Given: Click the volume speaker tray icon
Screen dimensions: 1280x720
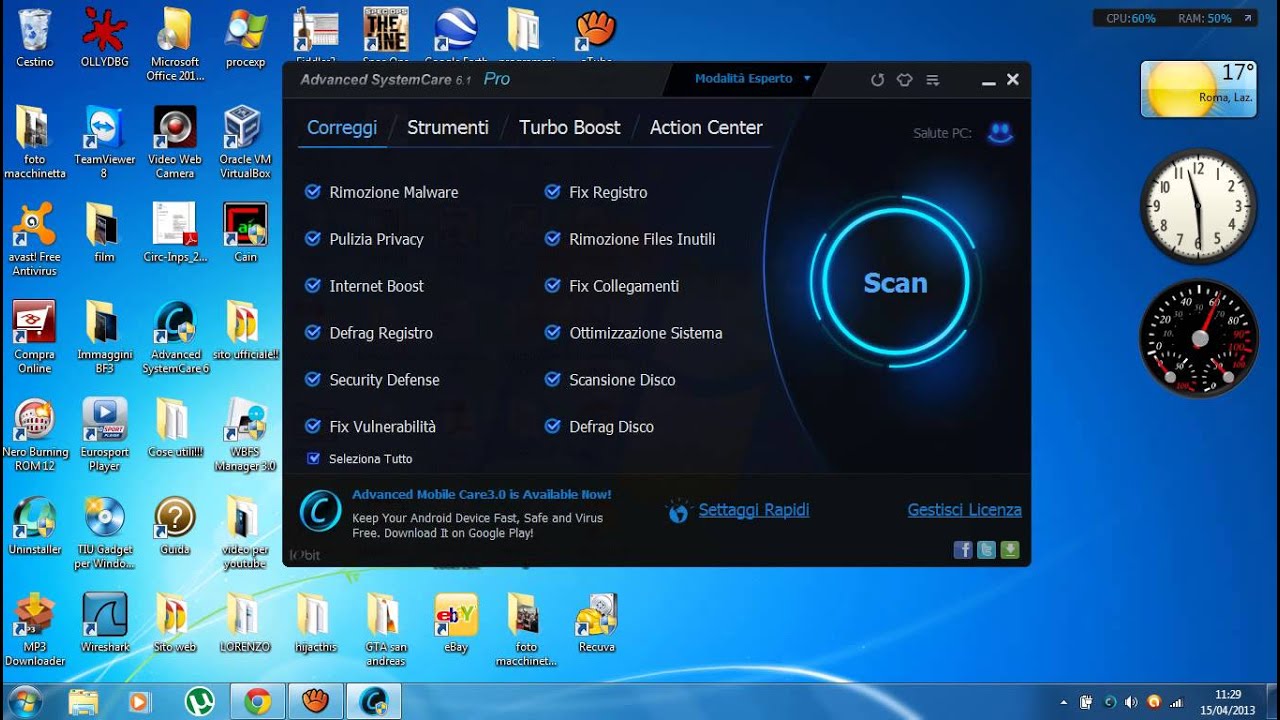Looking at the screenshot, I should 1131,702.
